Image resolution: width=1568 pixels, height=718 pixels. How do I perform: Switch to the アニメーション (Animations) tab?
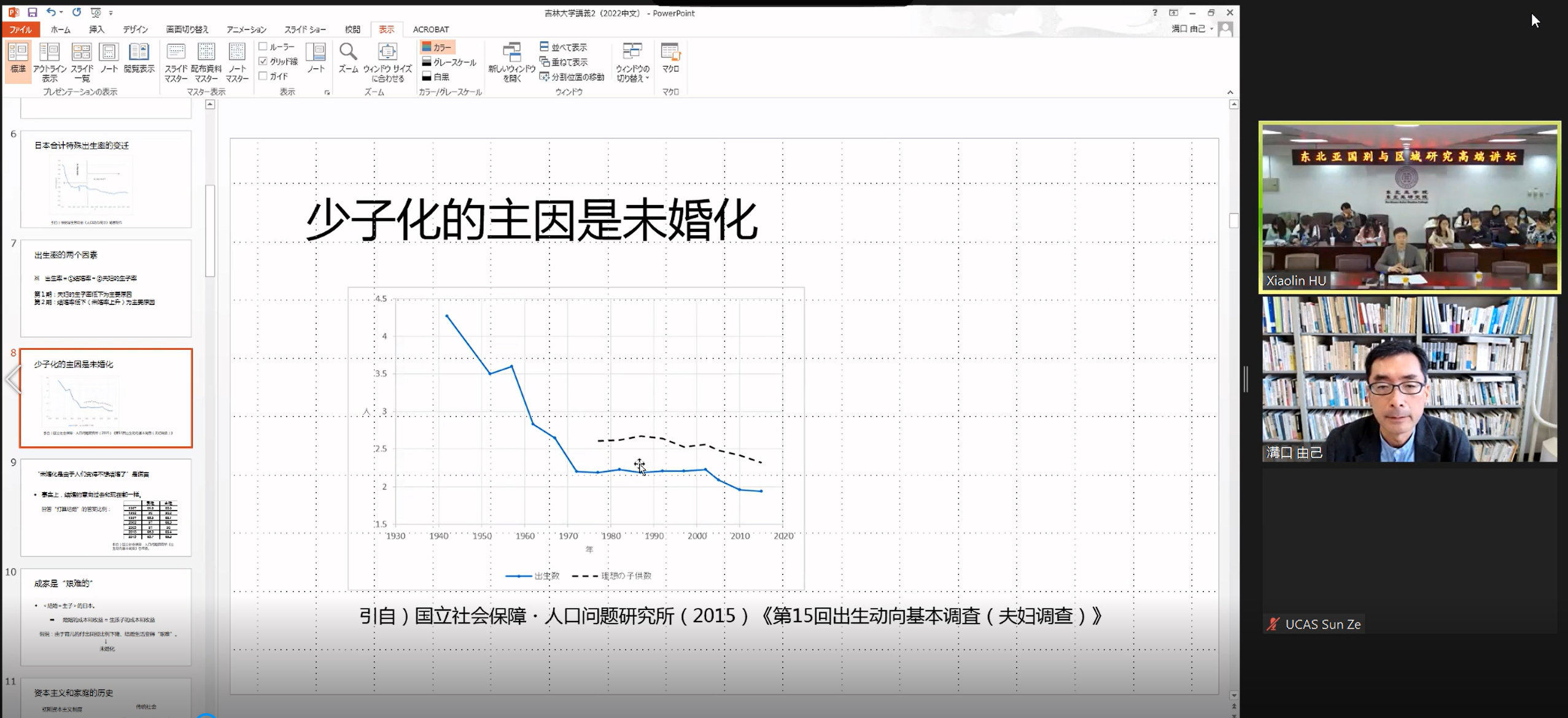click(x=246, y=29)
